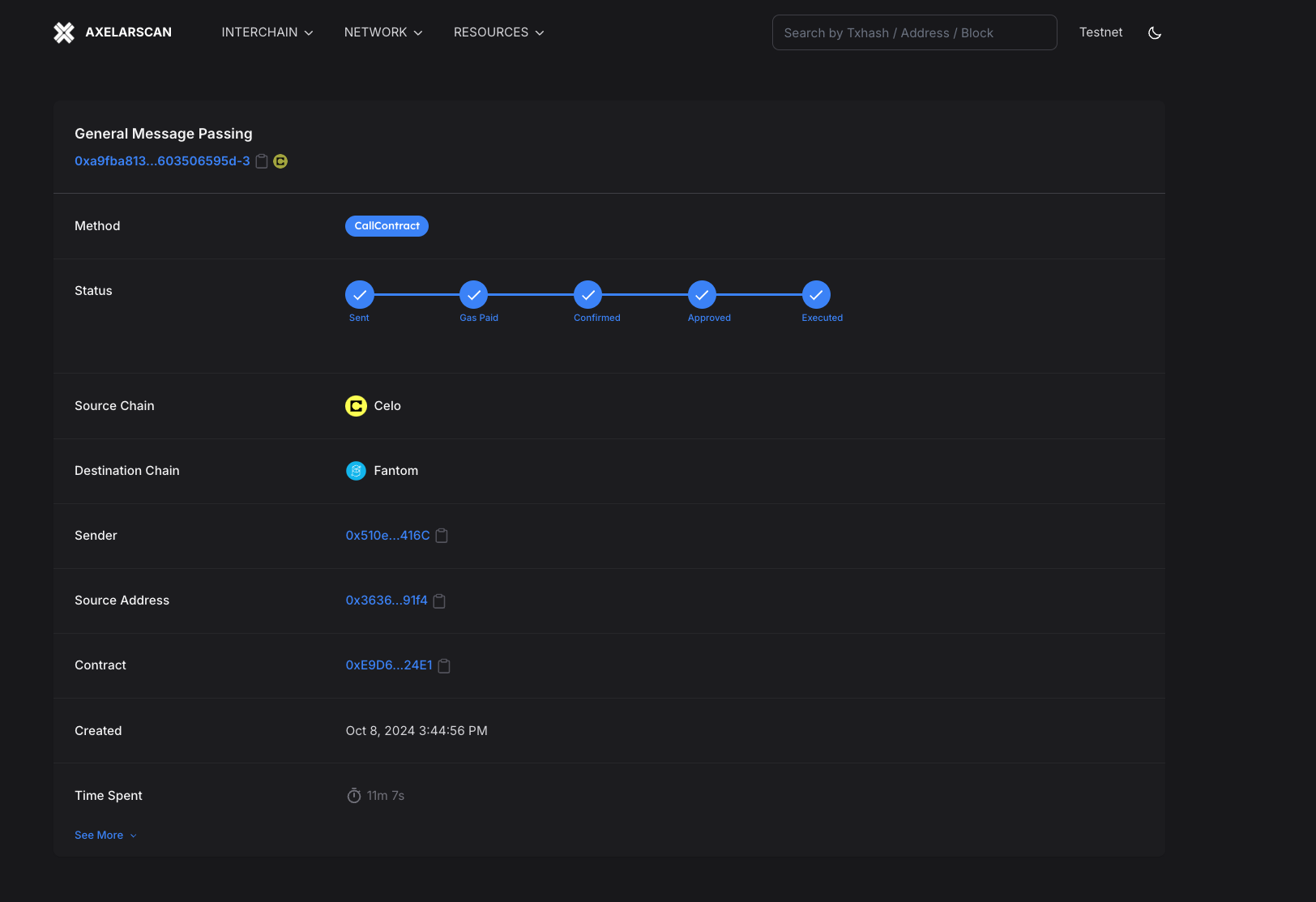Click the Contract row label
Screen dimensions: 1316x902
tap(100, 665)
